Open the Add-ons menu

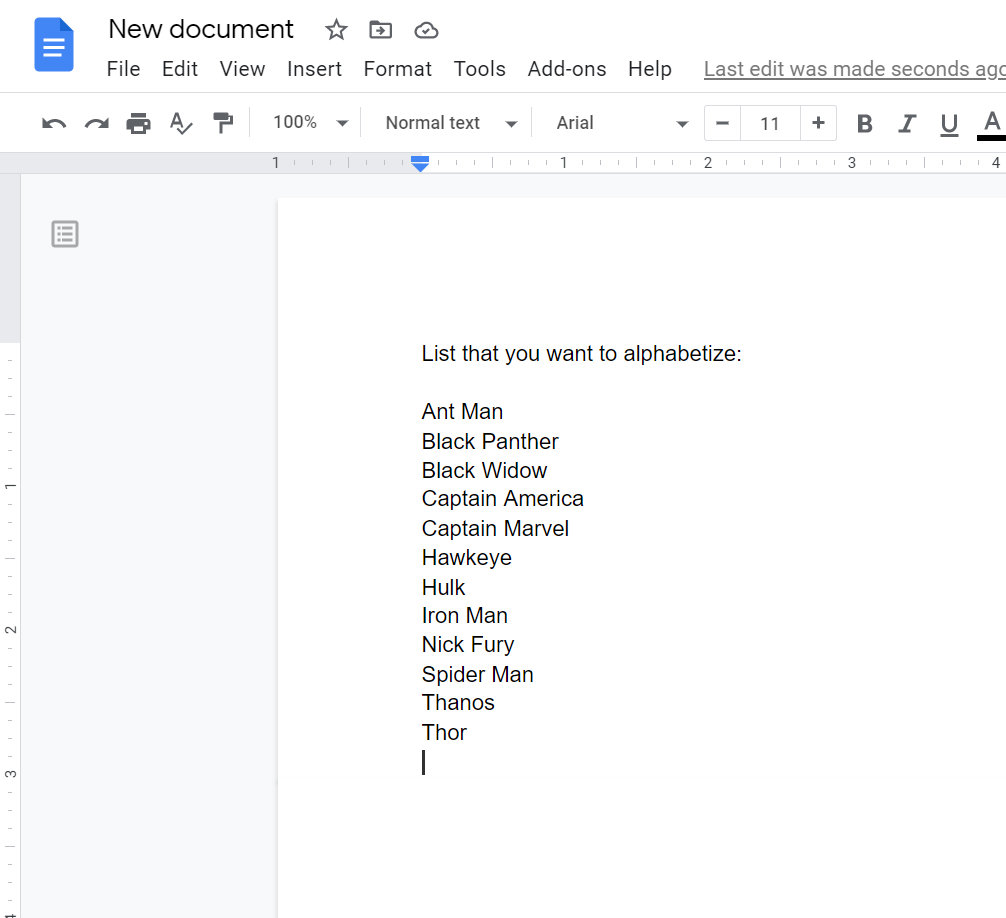pyautogui.click(x=567, y=69)
